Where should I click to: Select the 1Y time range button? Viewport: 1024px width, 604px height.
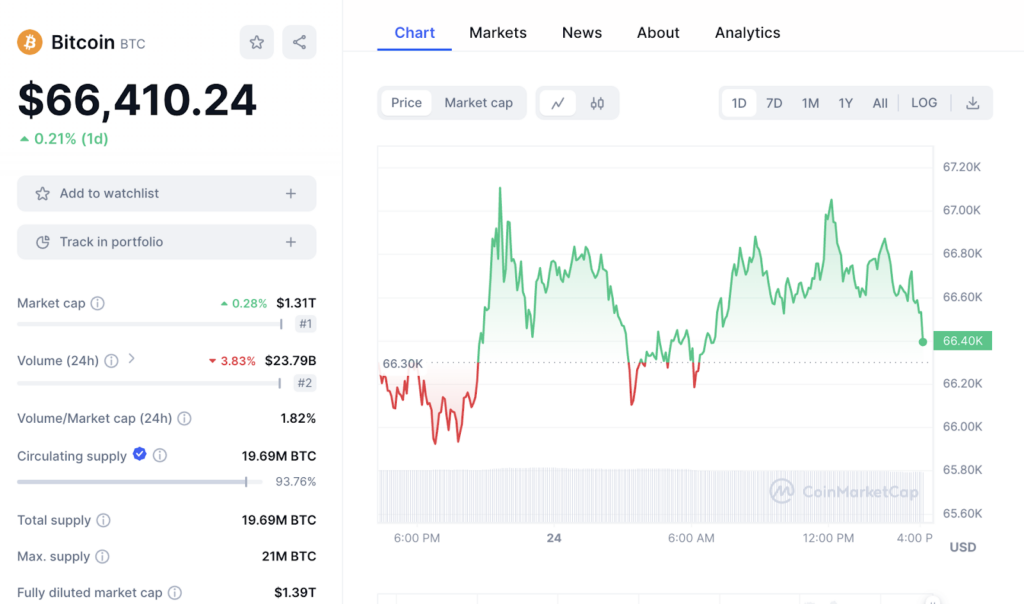(x=845, y=103)
